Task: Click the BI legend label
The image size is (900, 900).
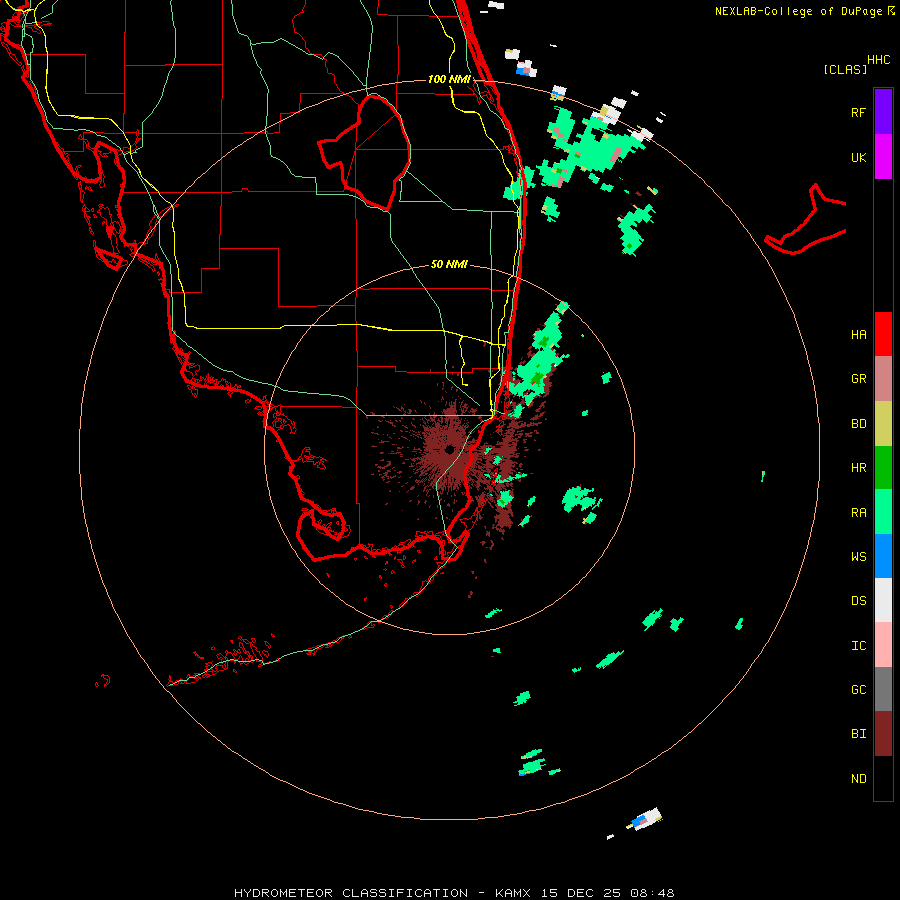Action: click(858, 734)
